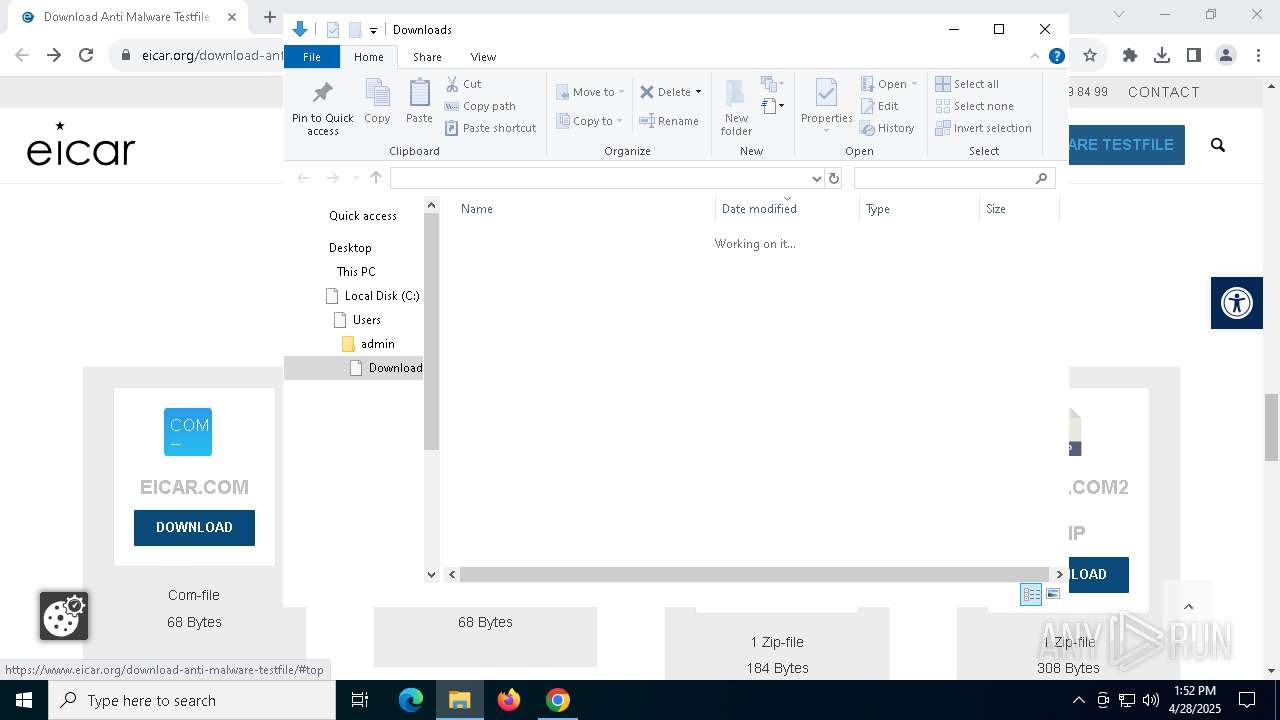1280x720 pixels.
Task: Open new Chrome tab
Action: tap(269, 17)
